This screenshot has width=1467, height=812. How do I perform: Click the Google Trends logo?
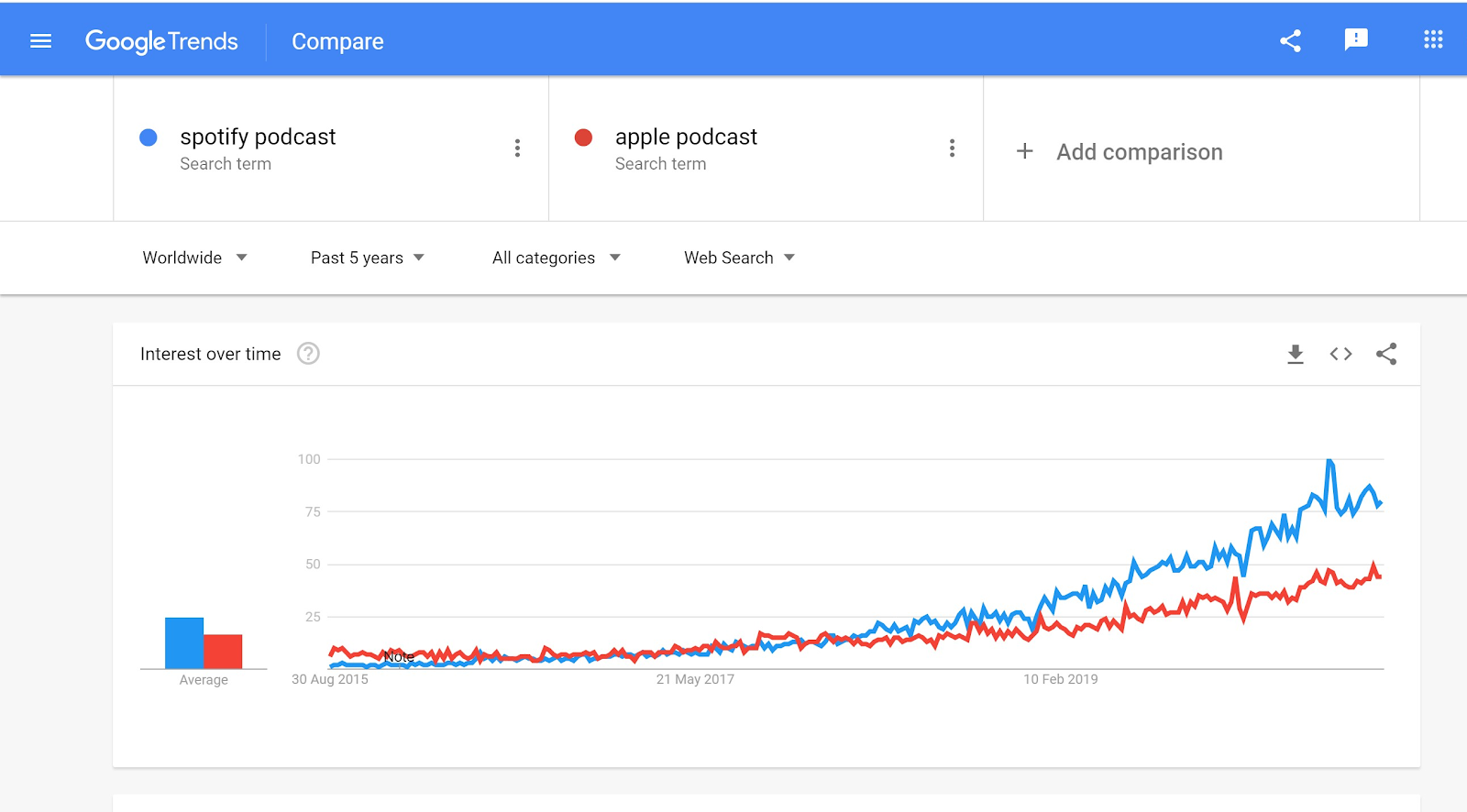pos(161,41)
